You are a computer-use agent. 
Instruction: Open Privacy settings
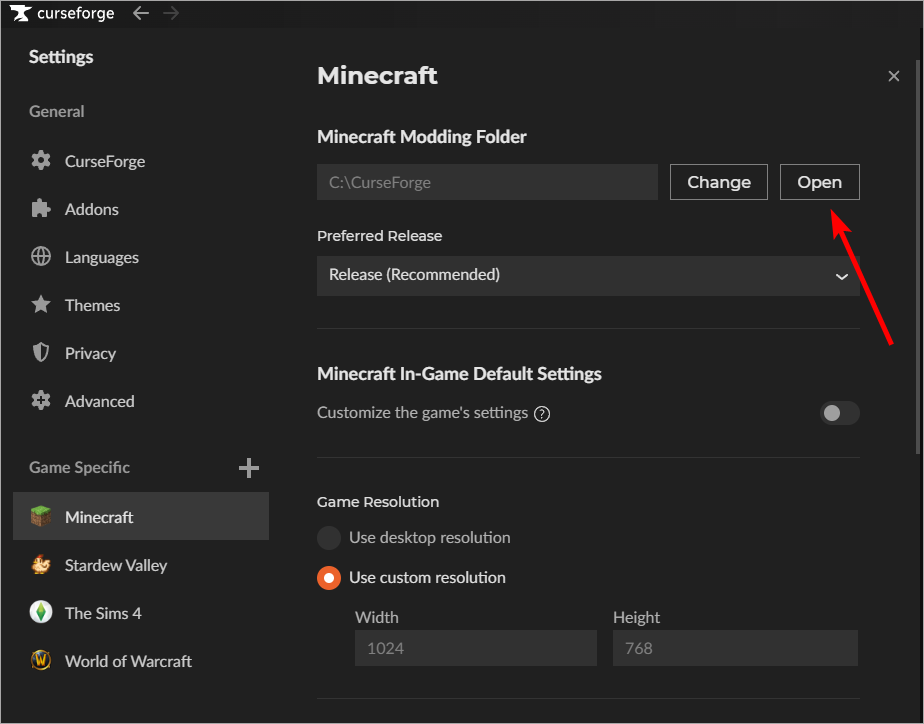(x=141, y=353)
